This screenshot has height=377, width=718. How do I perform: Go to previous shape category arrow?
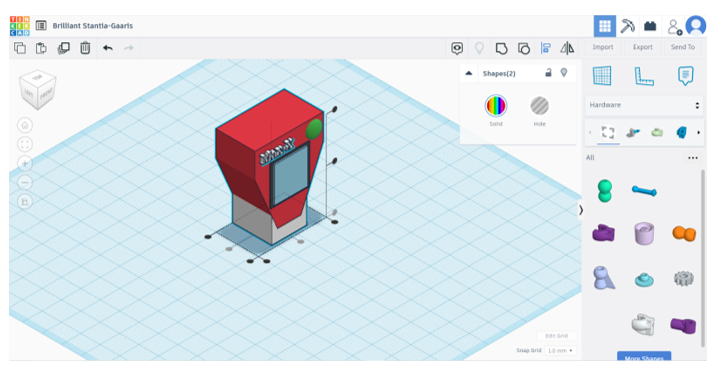click(590, 133)
